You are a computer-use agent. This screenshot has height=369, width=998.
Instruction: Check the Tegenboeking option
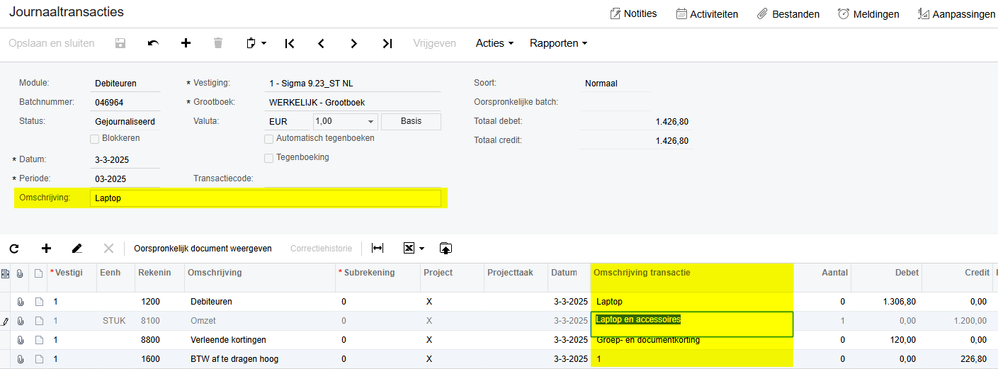pos(269,157)
